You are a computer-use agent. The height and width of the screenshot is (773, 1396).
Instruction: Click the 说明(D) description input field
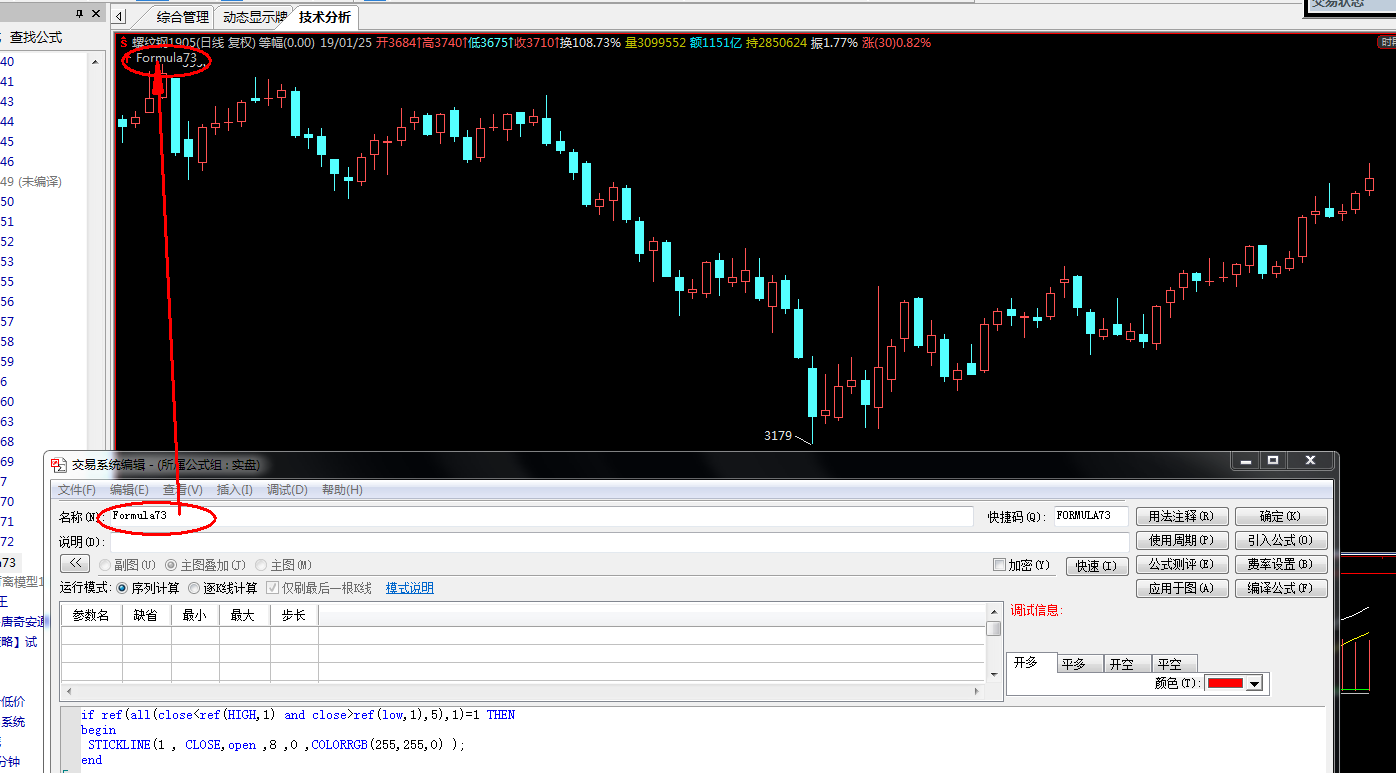coord(619,541)
